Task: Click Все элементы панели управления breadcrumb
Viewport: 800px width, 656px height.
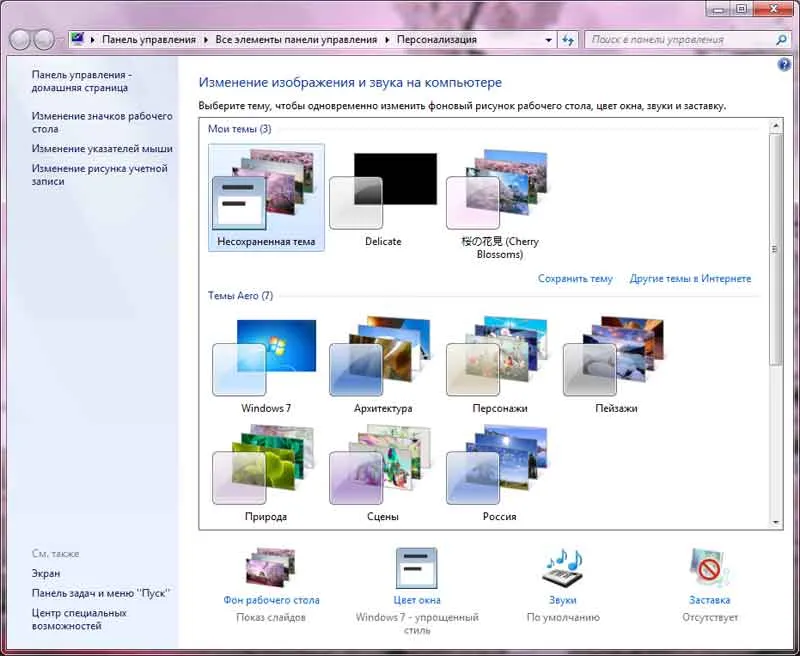Action: coord(296,40)
